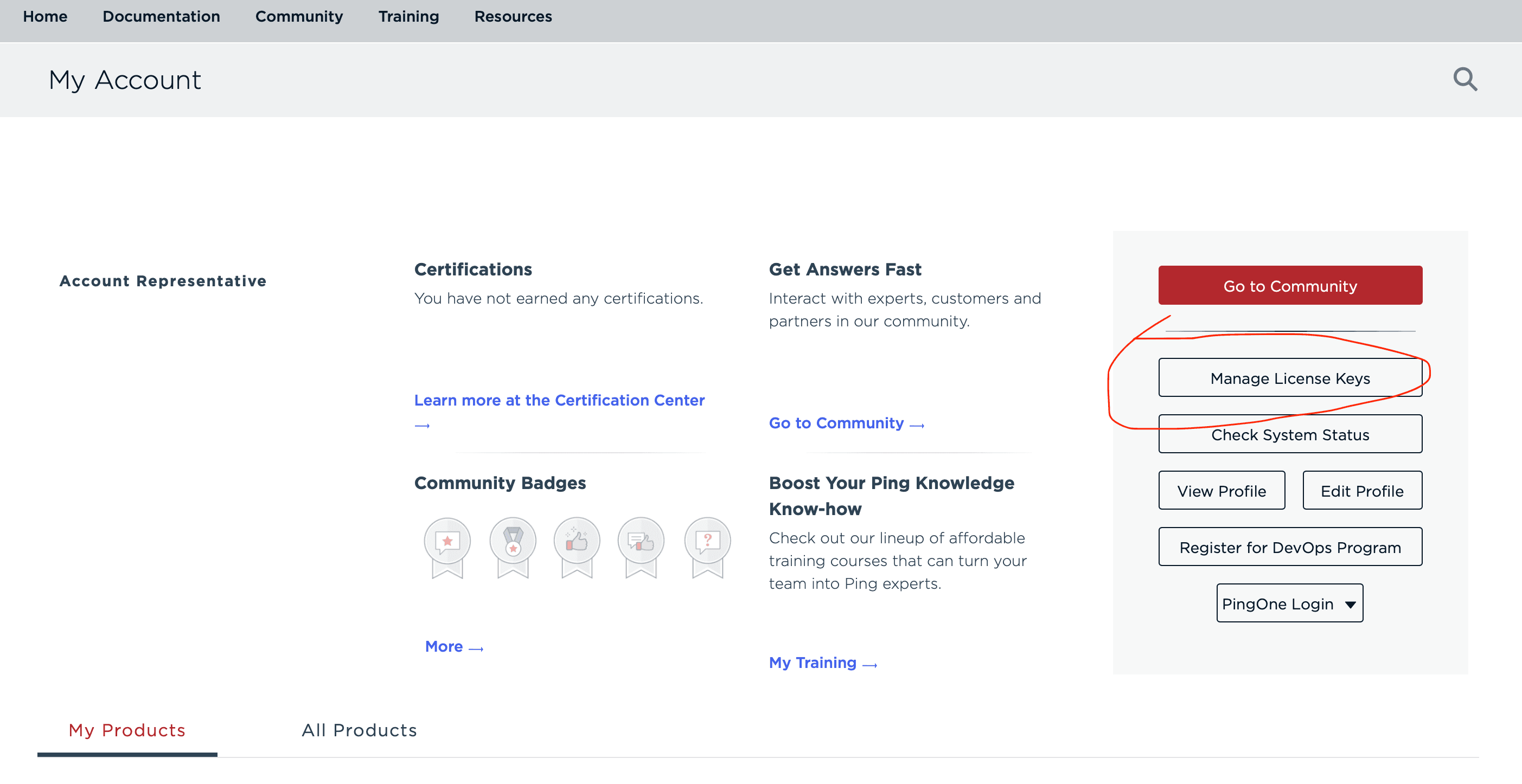Image resolution: width=1522 pixels, height=784 pixels.
Task: Click the question-mark community badge
Action: click(707, 548)
